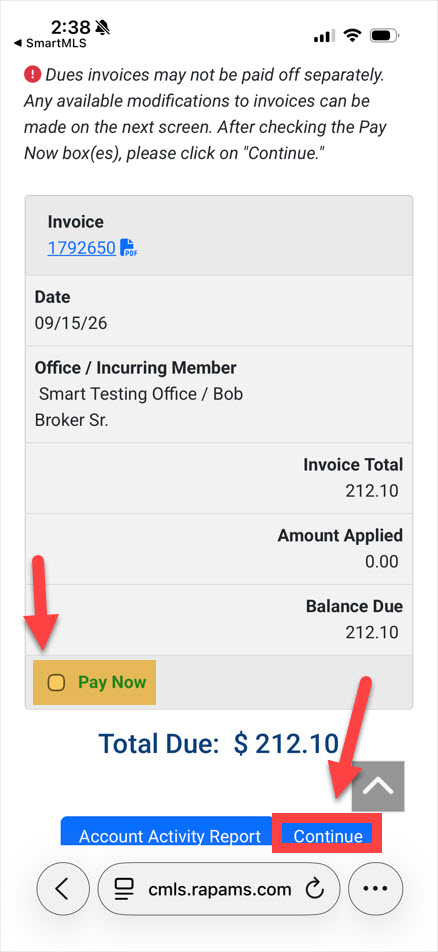Select Smart Testing Office / Bob Broker Sr. text

pos(139,407)
